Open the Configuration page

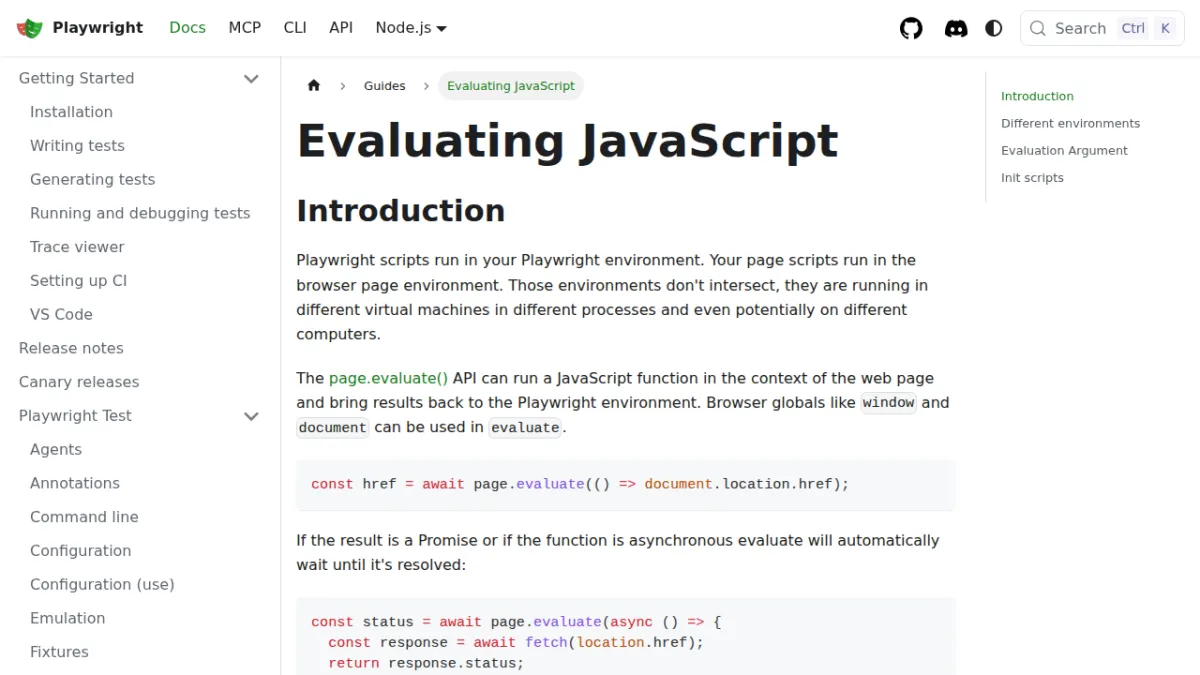pos(80,551)
